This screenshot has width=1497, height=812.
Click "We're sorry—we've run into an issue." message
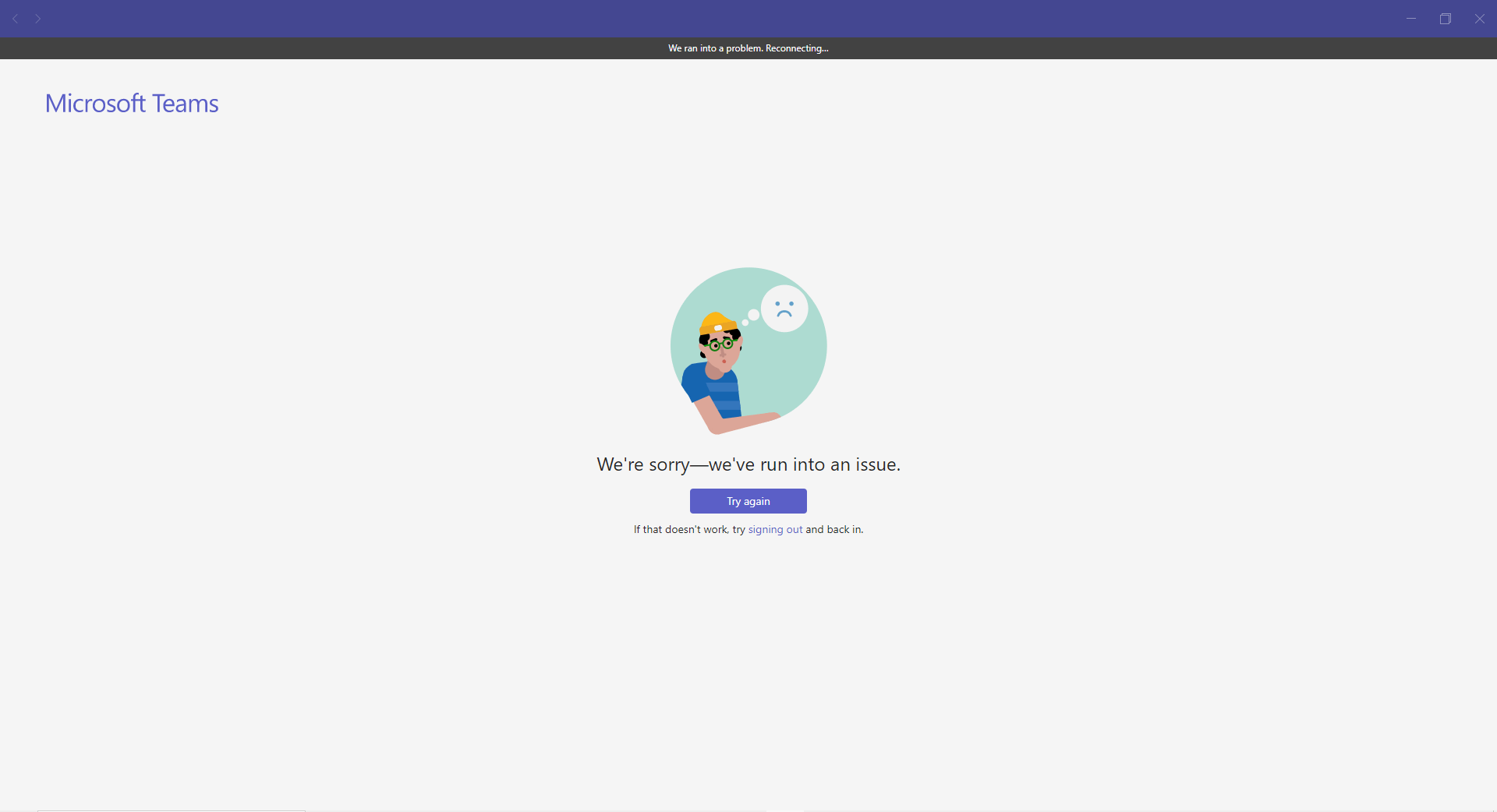(x=748, y=464)
